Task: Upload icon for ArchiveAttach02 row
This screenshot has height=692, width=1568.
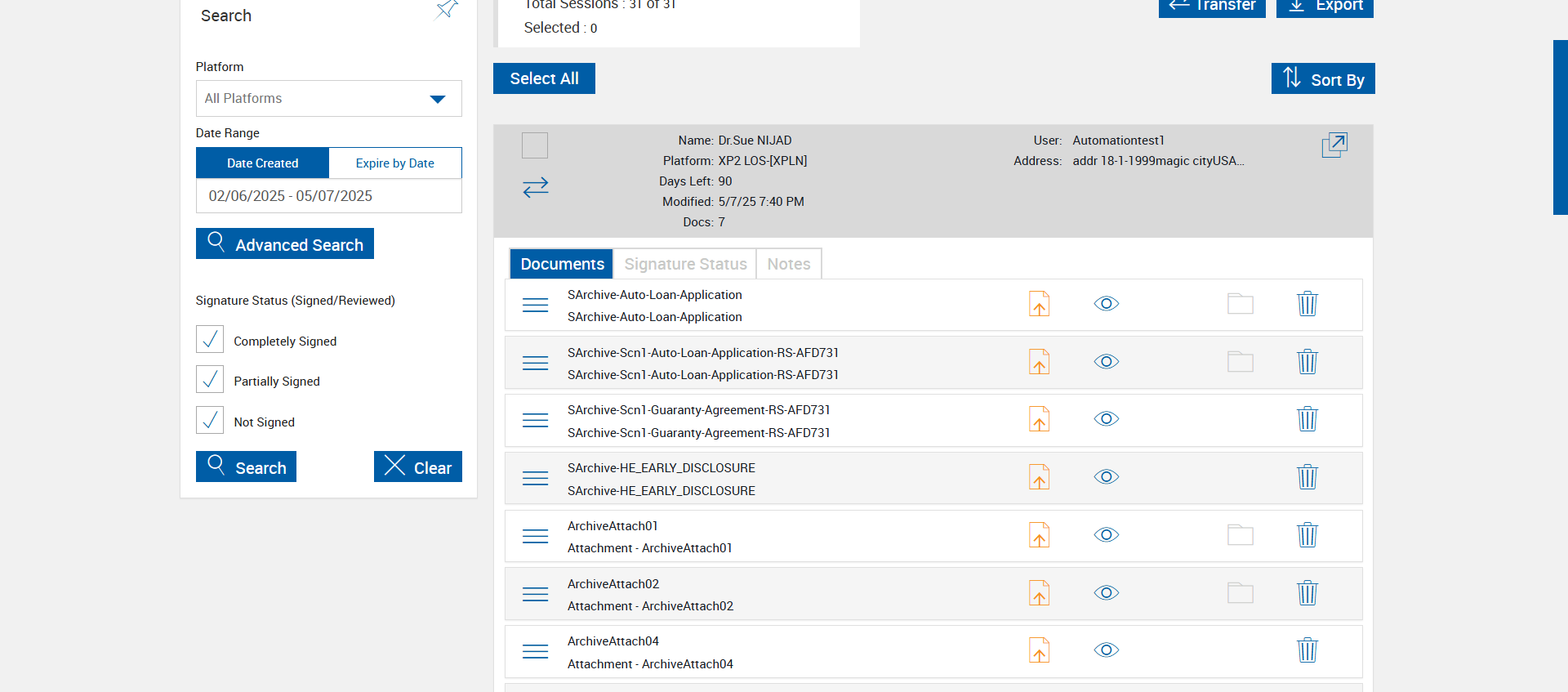Action: [1039, 593]
